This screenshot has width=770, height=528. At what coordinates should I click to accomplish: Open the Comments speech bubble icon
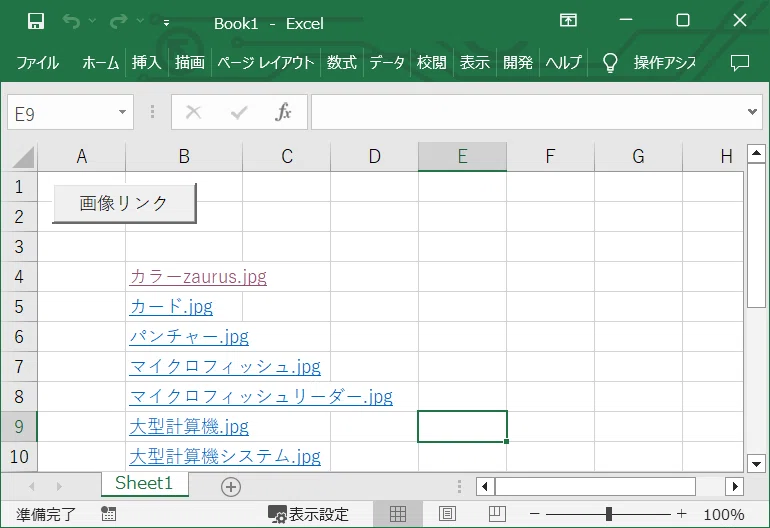[x=740, y=63]
